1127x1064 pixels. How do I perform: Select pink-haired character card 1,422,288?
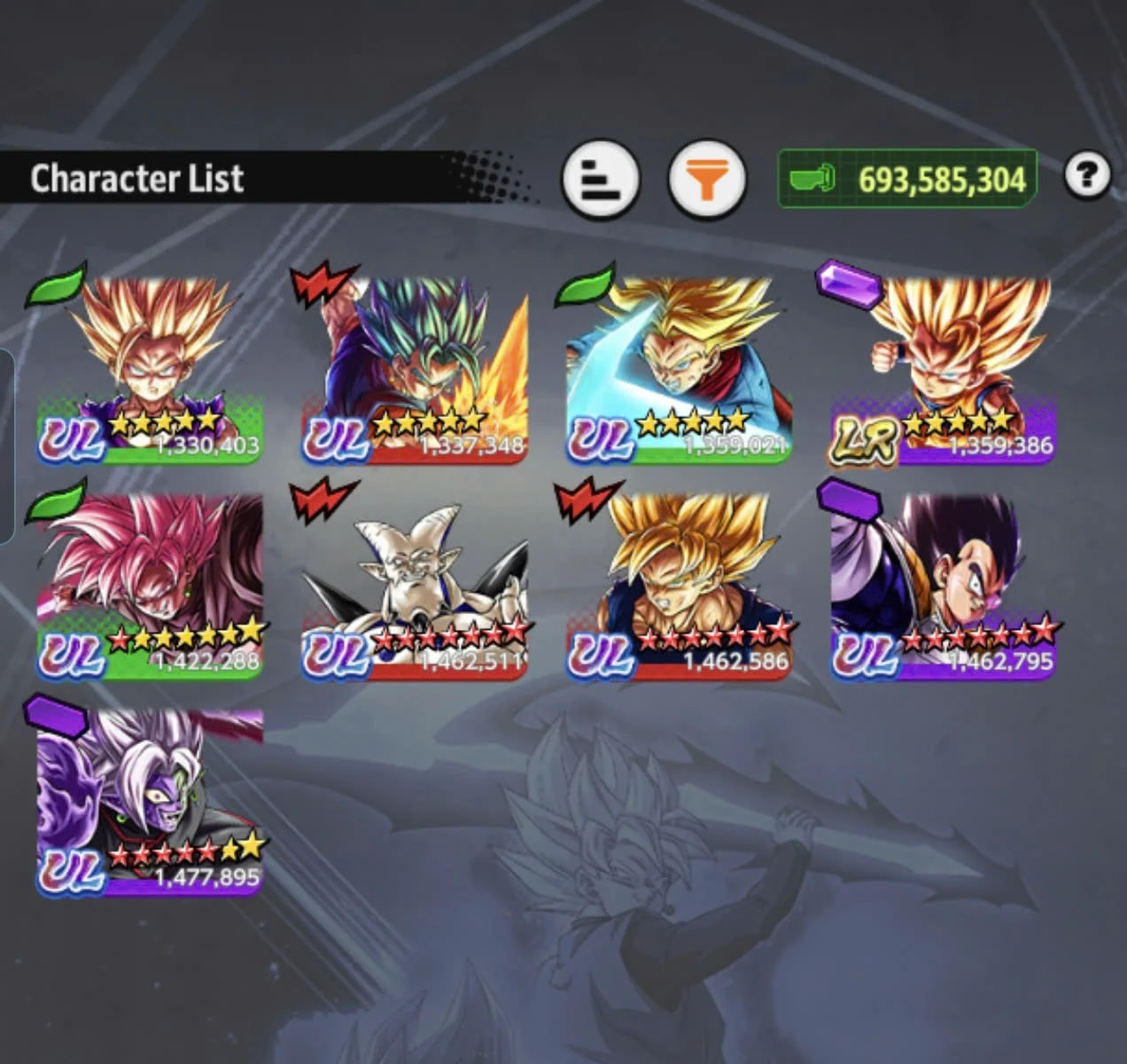149,586
